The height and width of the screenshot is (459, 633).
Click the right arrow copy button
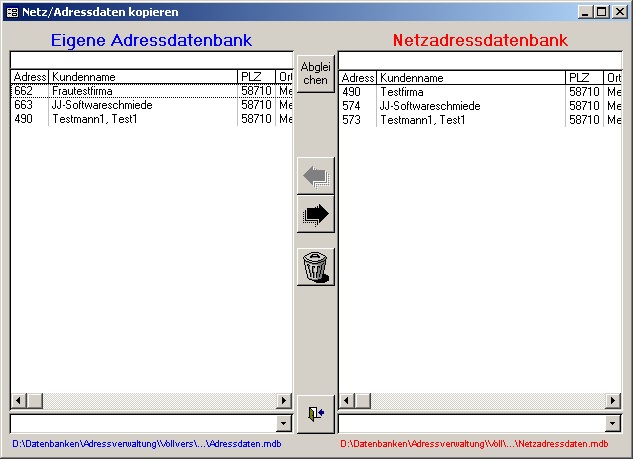pyautogui.click(x=315, y=214)
